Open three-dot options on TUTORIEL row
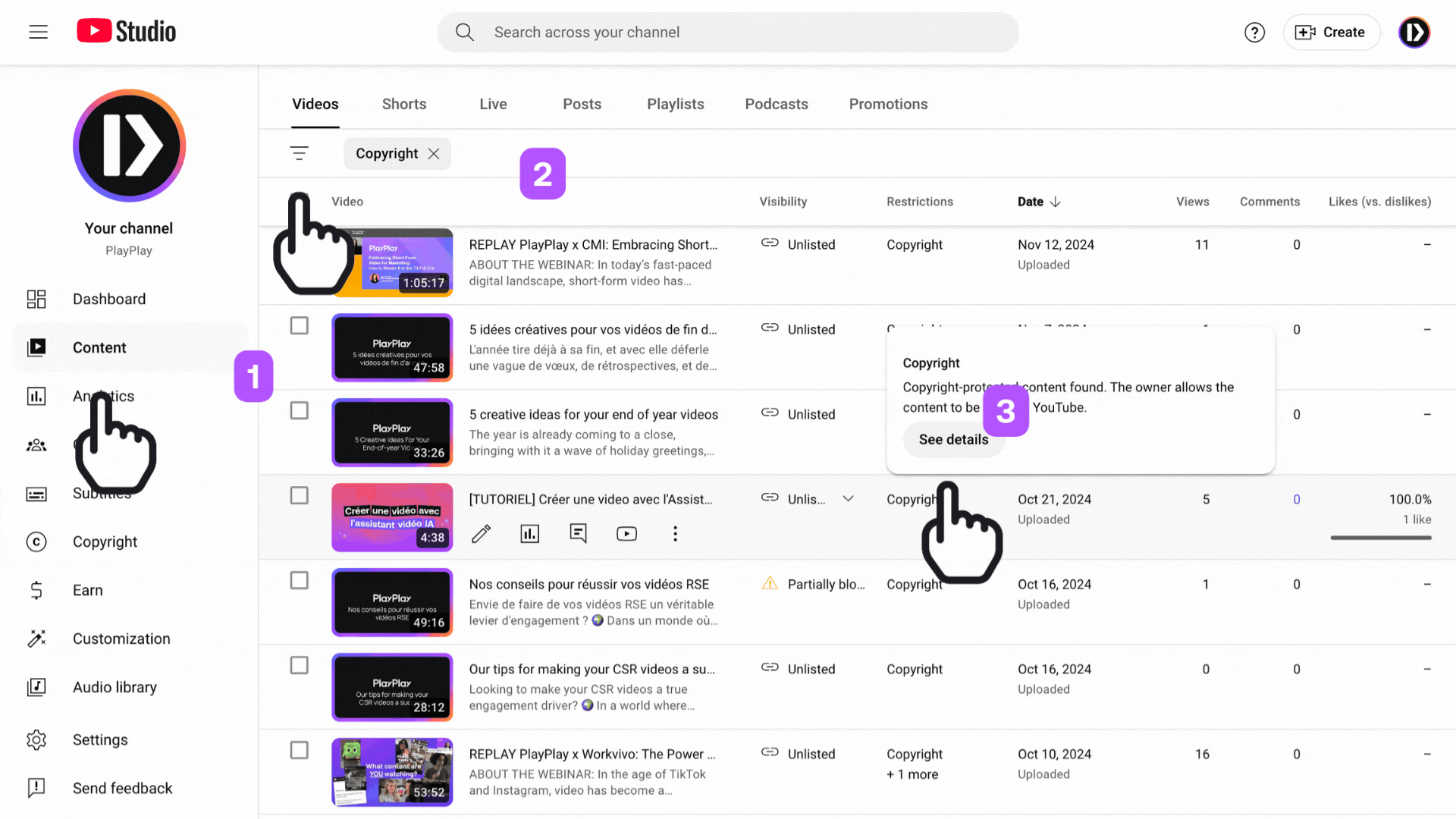1456x819 pixels. point(675,534)
